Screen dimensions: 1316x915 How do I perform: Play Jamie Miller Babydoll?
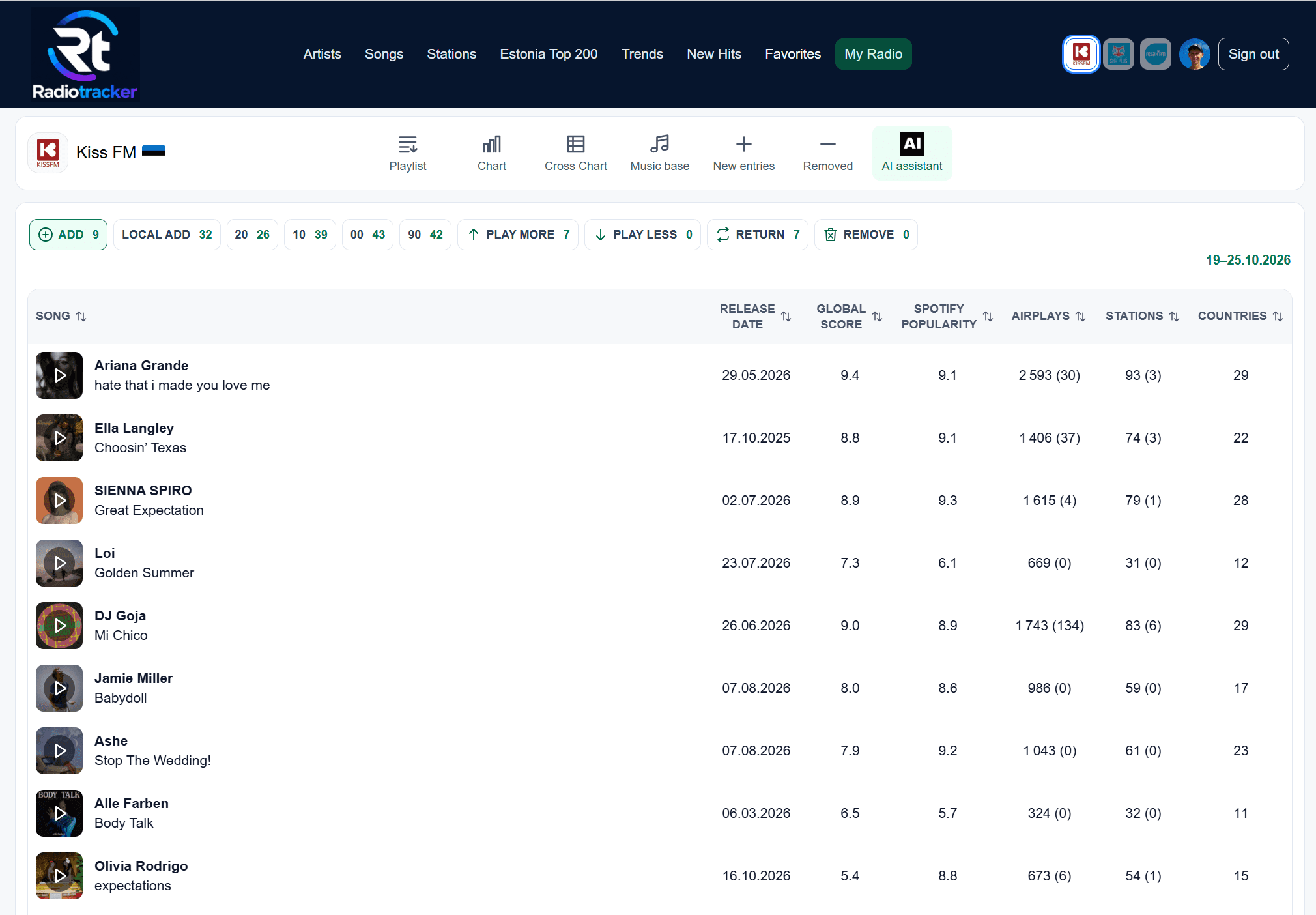tap(59, 688)
